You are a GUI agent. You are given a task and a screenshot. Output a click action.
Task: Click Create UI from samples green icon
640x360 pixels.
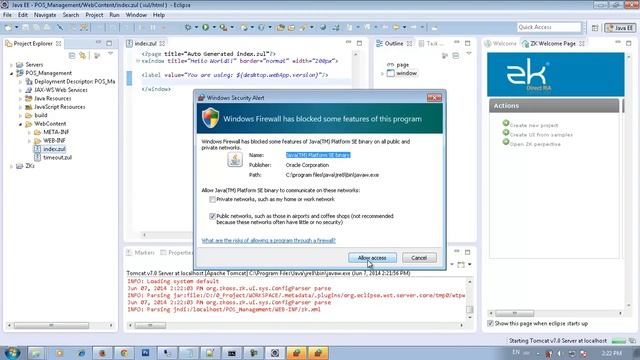tap(506, 132)
